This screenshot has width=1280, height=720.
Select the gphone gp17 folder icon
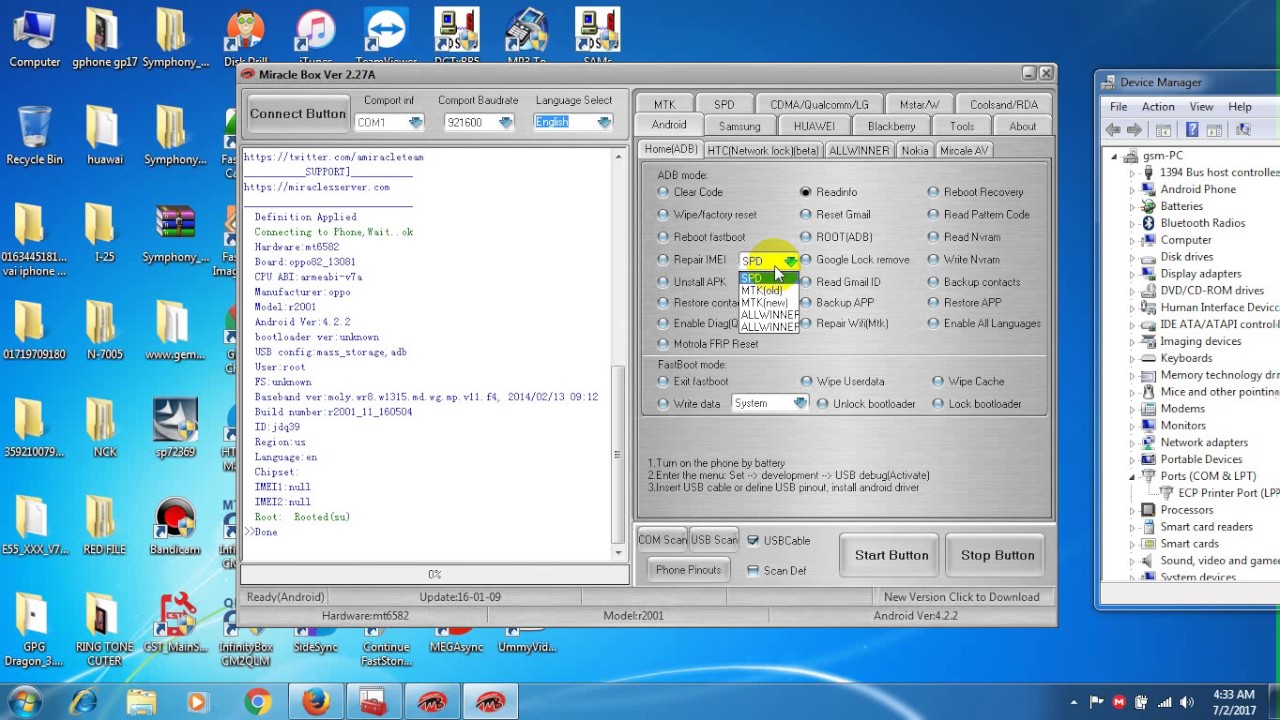pos(105,38)
